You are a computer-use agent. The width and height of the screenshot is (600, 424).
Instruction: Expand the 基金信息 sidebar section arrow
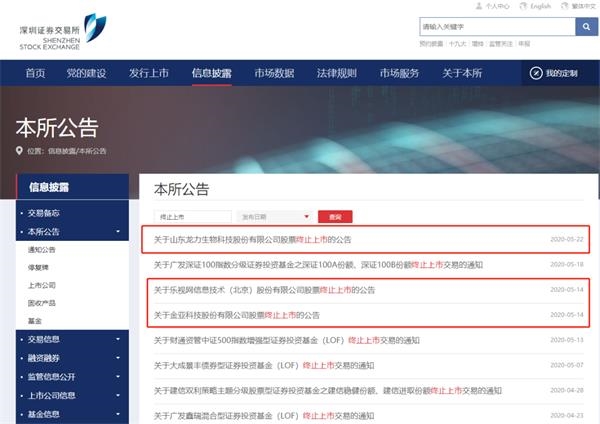[x=118, y=414]
